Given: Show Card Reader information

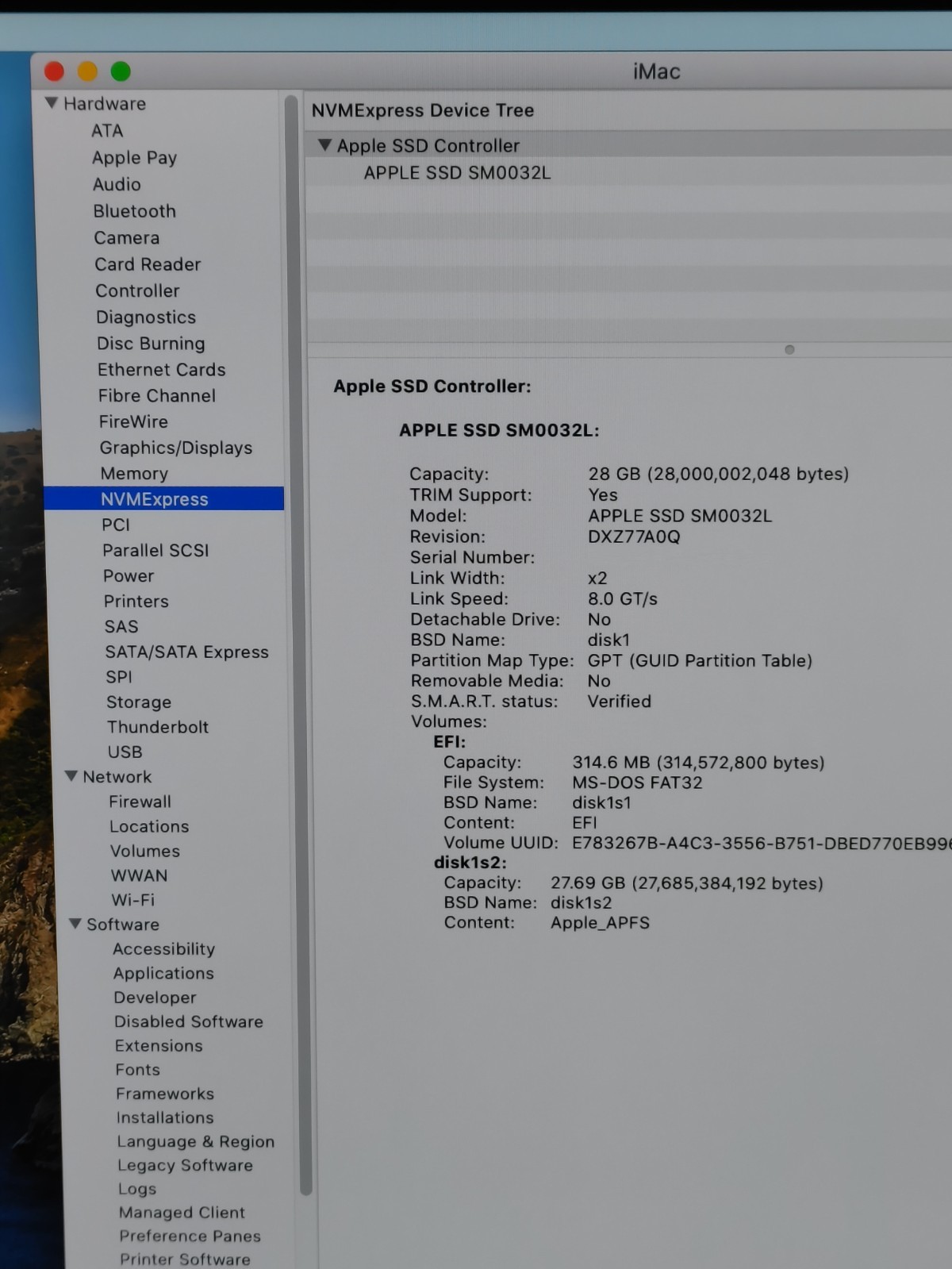Looking at the screenshot, I should coord(148,264).
